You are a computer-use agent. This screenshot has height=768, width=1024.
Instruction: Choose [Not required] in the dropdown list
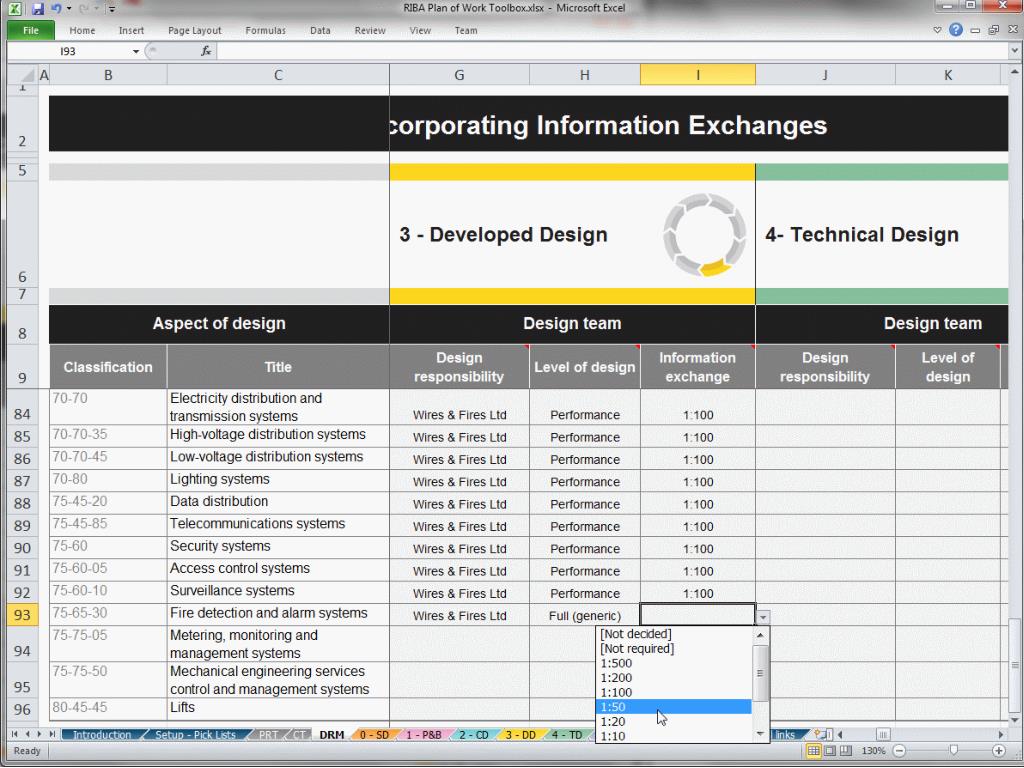pyautogui.click(x=673, y=648)
